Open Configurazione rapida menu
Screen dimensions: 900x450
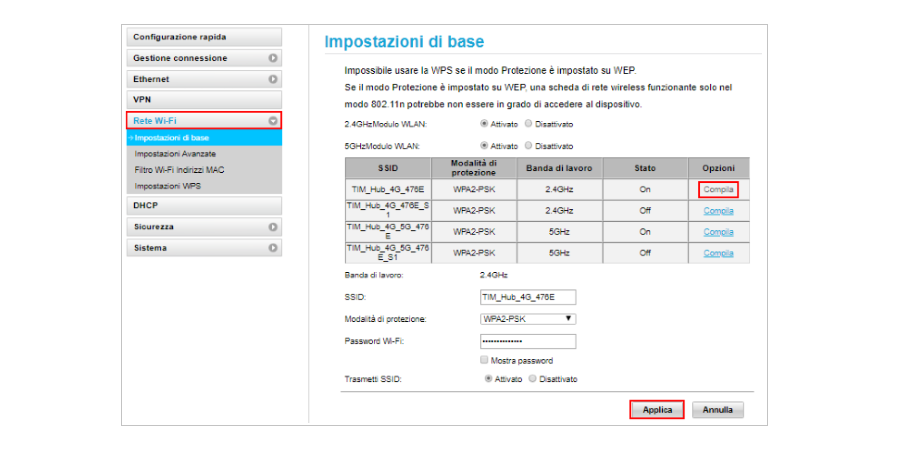[x=204, y=37]
